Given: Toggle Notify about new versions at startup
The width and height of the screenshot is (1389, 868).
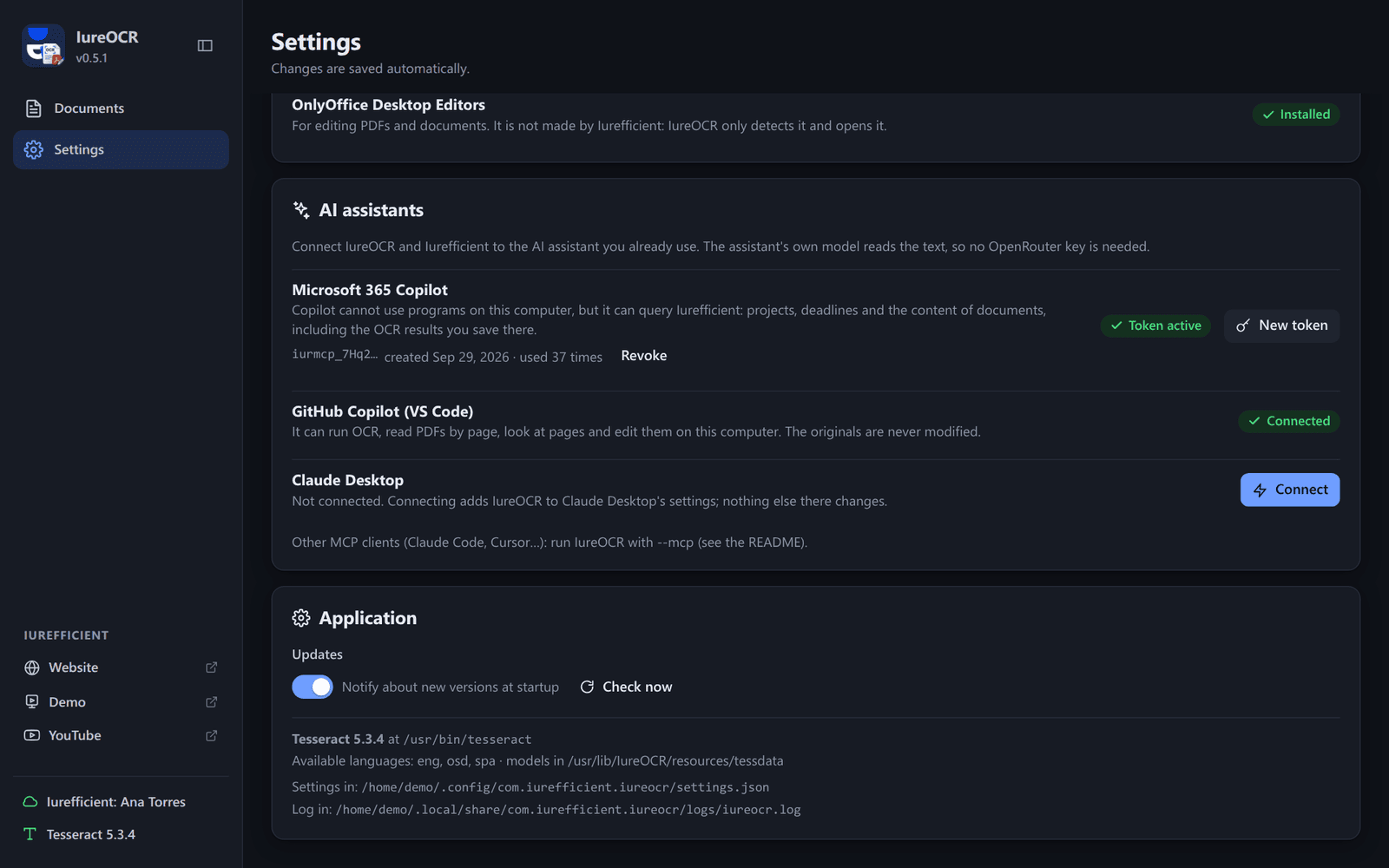Looking at the screenshot, I should (x=313, y=687).
